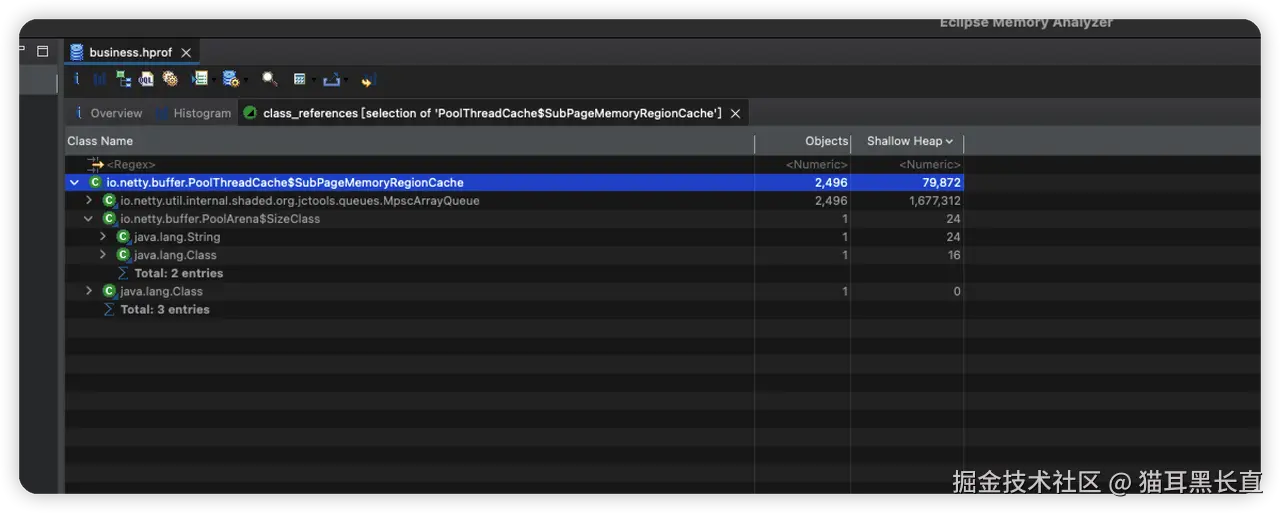The image size is (1280, 513).
Task: Open thread overview gear icon
Action: (170, 79)
